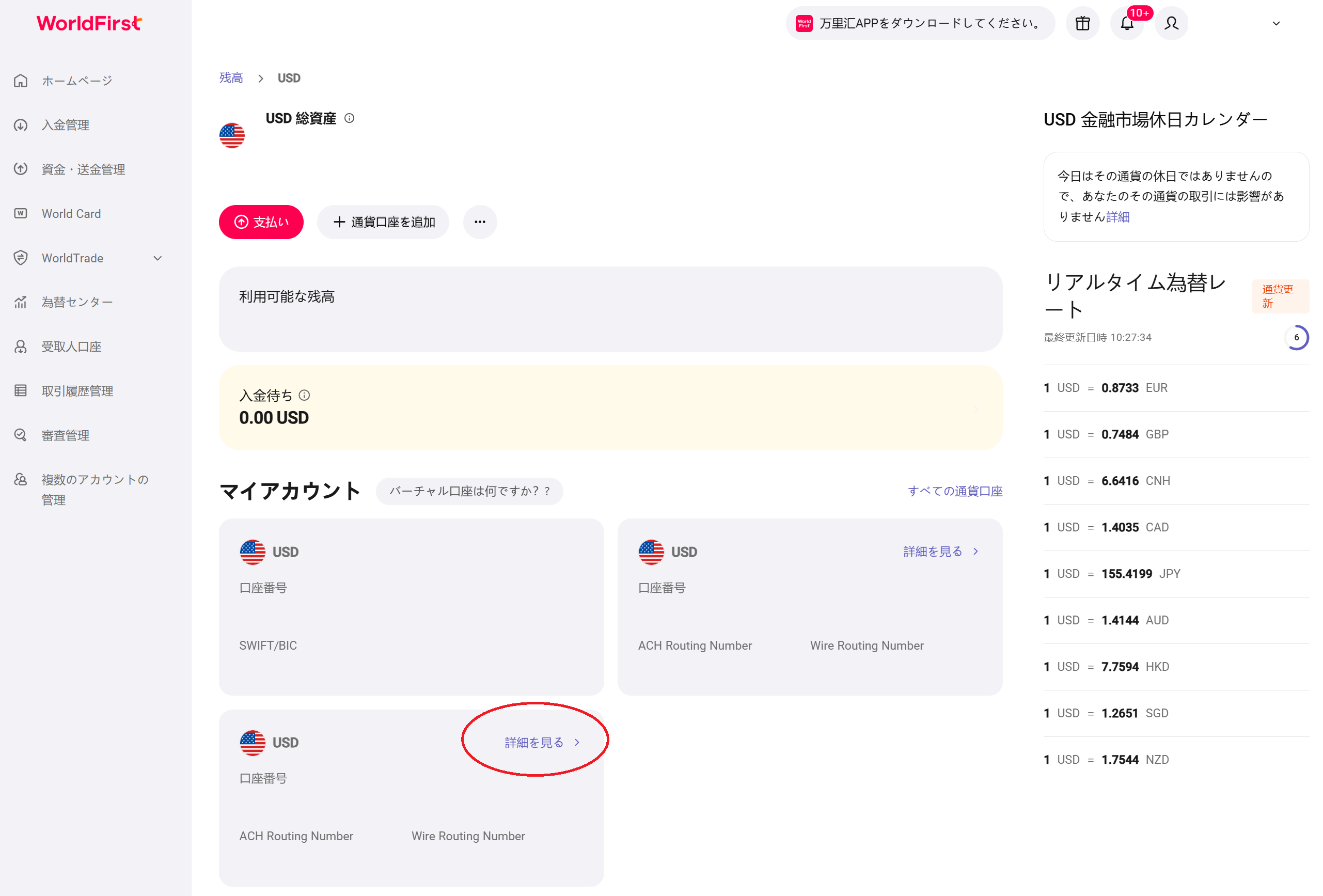
Task: Click 詳細 link in holiday calendar notice
Action: (1117, 216)
